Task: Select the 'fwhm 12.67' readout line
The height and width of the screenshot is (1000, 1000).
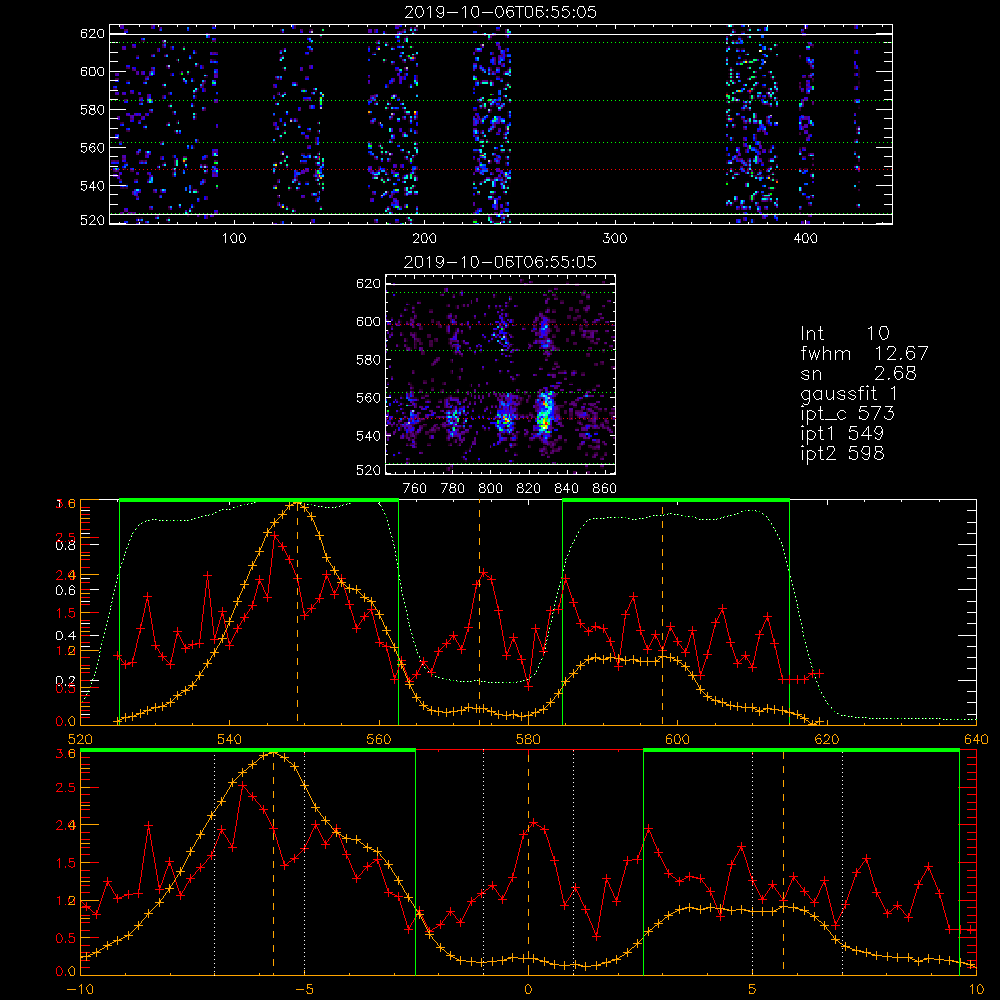Action: pyautogui.click(x=864, y=353)
